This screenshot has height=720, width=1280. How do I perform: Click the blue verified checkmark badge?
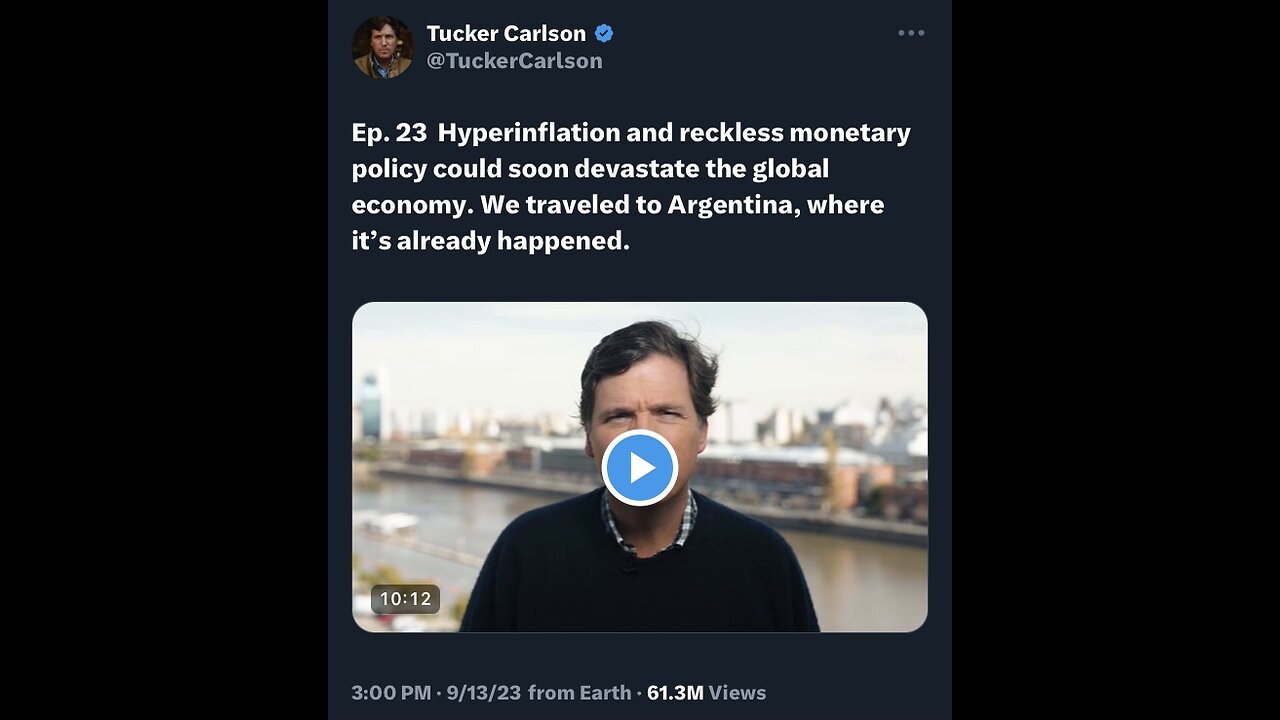coord(604,33)
